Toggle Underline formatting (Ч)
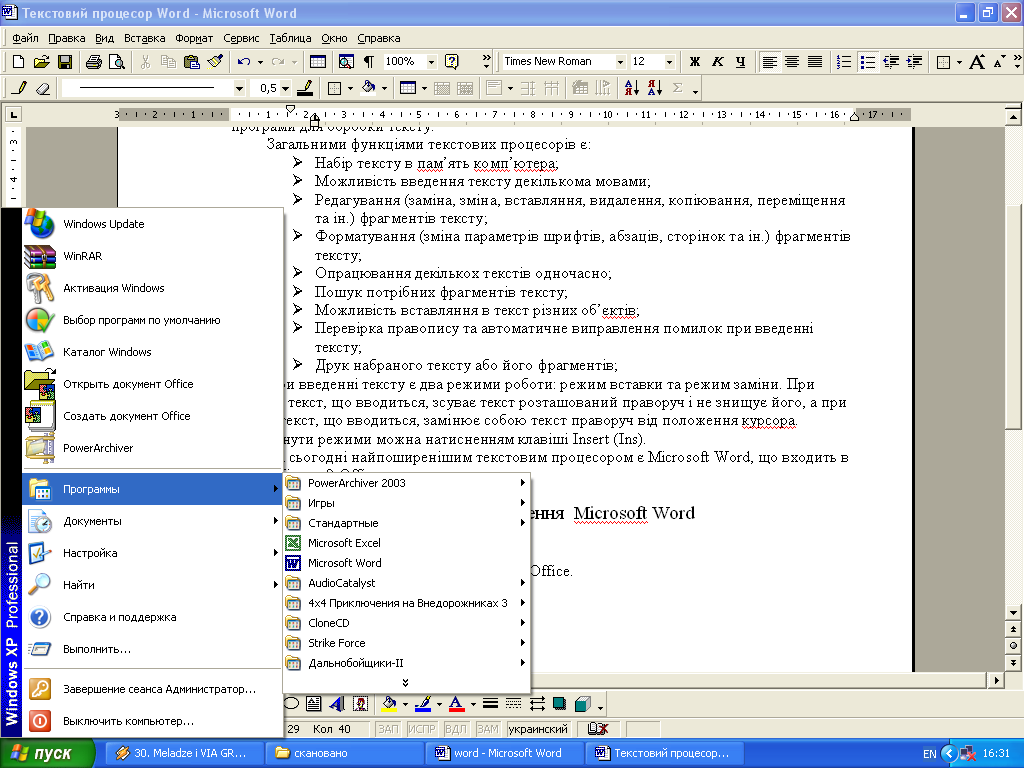 (x=741, y=61)
